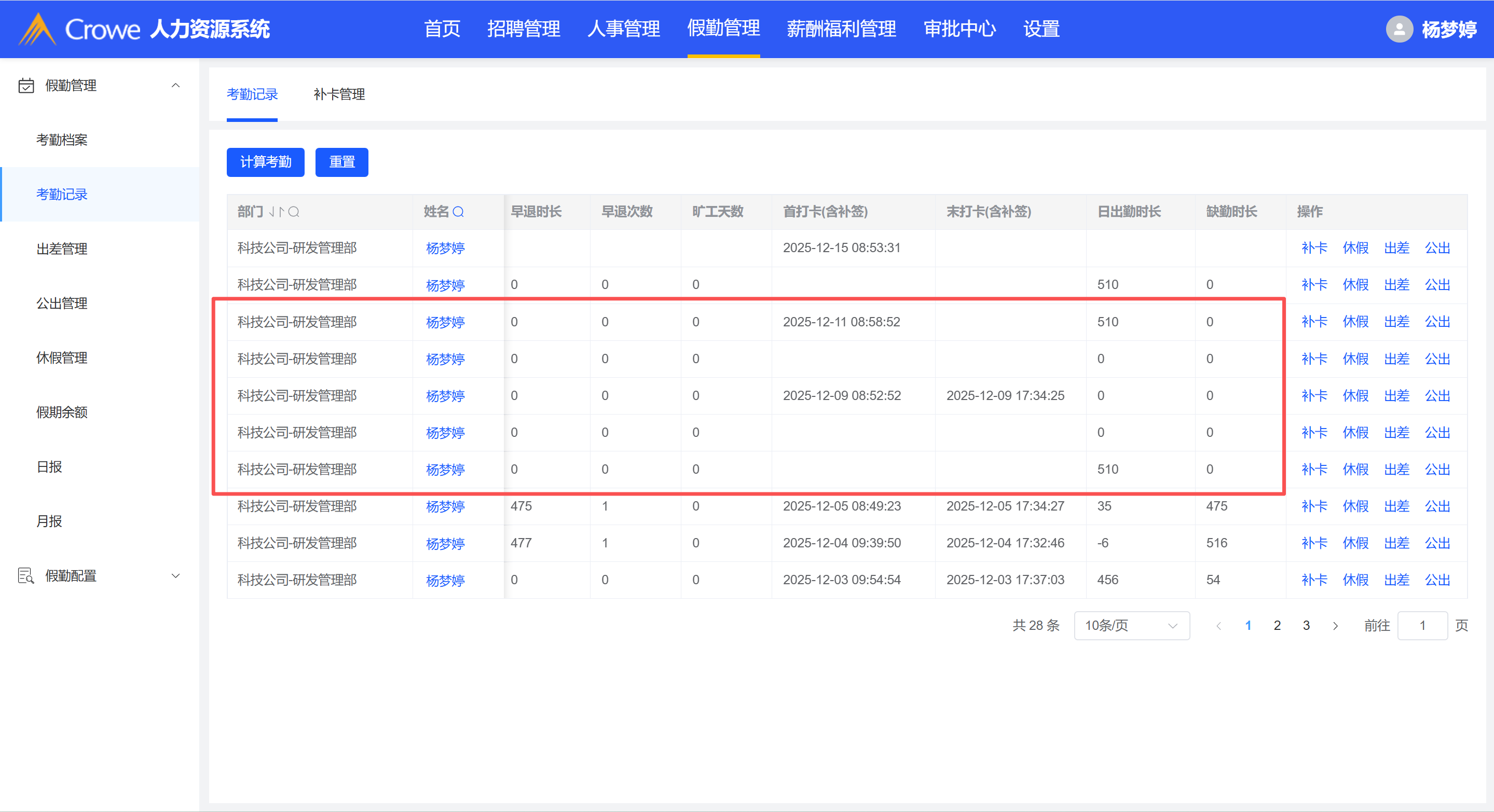Image resolution: width=1494 pixels, height=812 pixels.
Task: Go to page 3 of results
Action: [x=1306, y=626]
